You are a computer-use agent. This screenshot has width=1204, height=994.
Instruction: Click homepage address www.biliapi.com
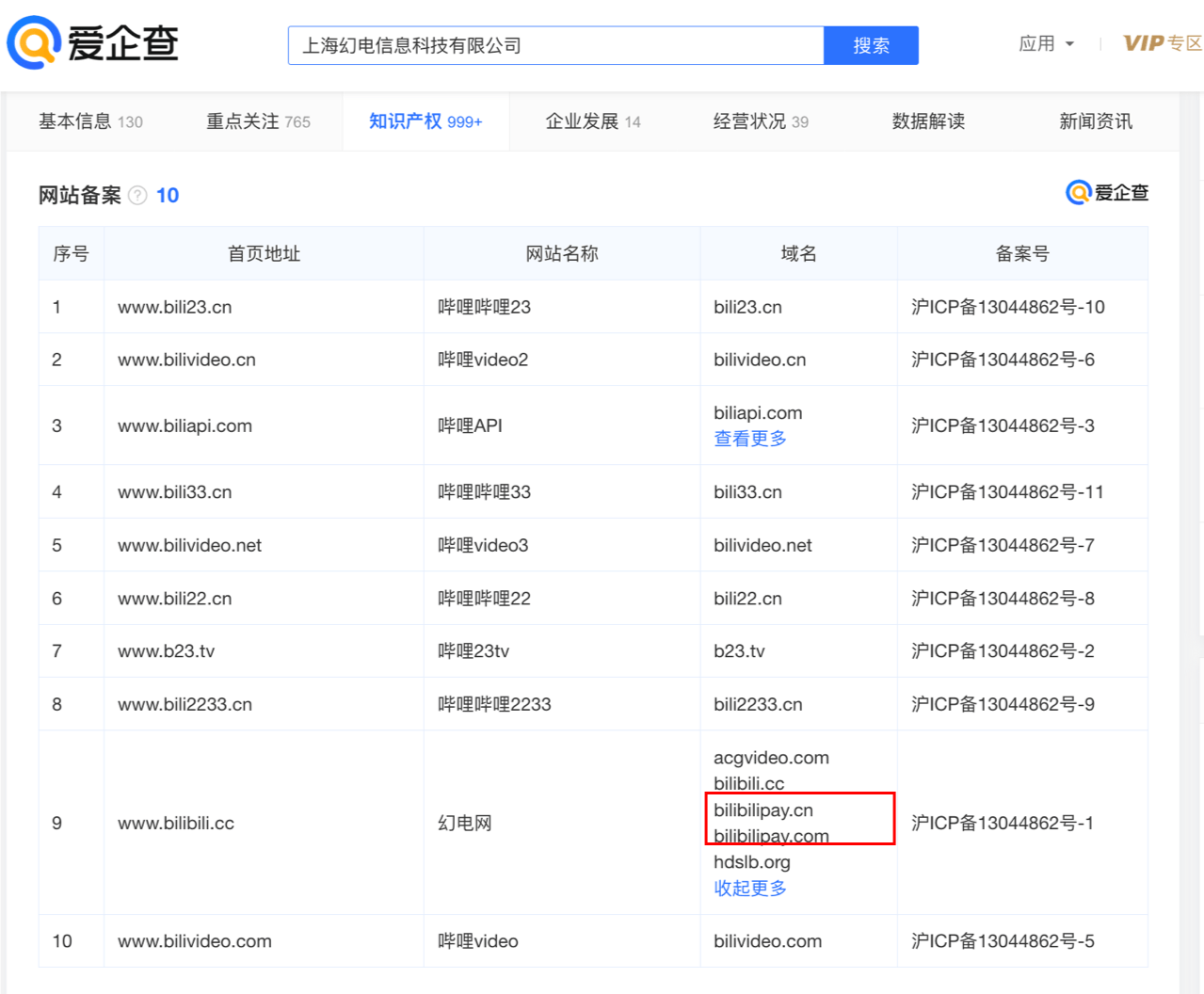click(x=185, y=425)
